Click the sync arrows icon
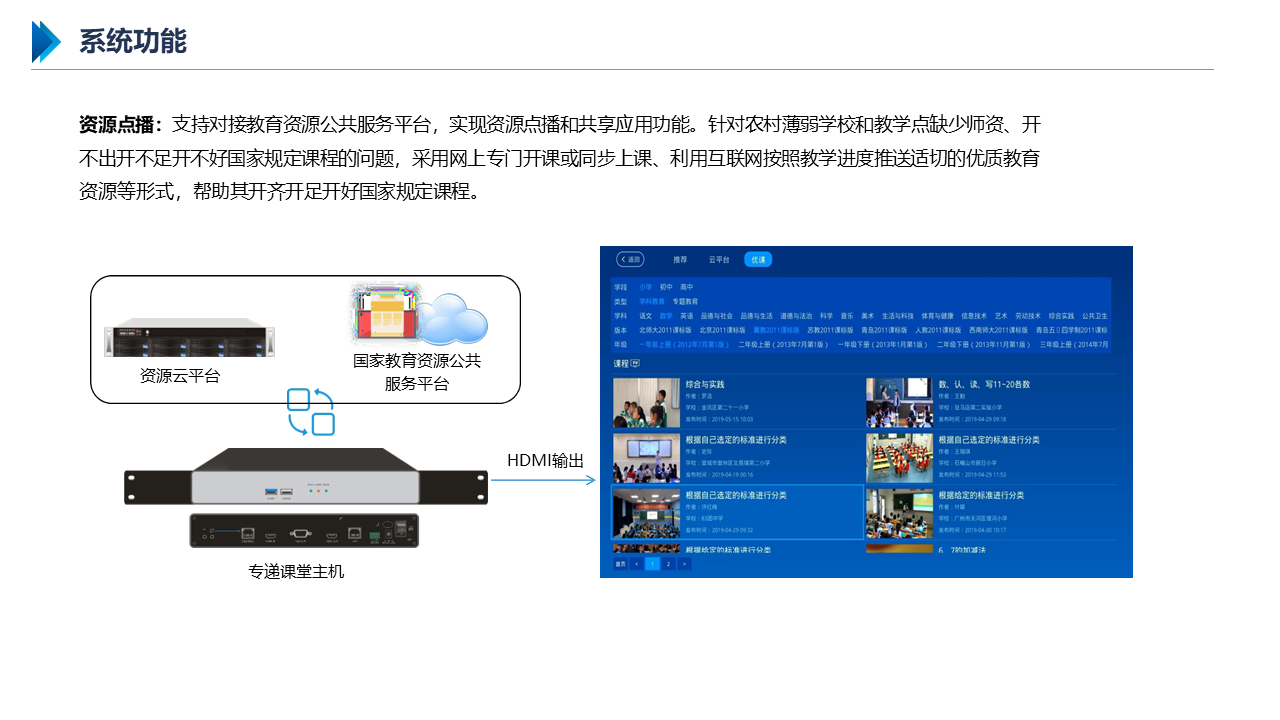The image size is (1280, 720). [310, 412]
